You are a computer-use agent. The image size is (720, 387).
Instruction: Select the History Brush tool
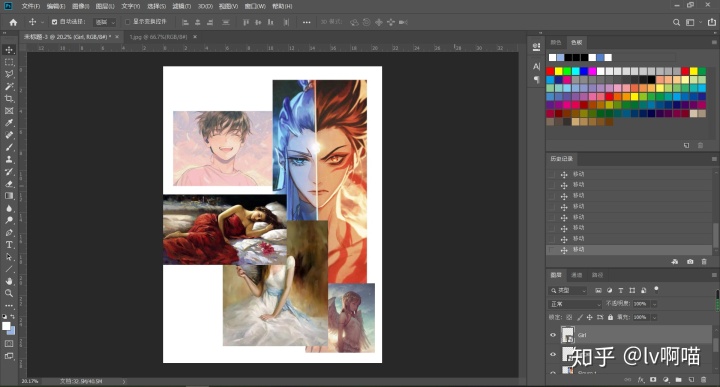(x=9, y=172)
